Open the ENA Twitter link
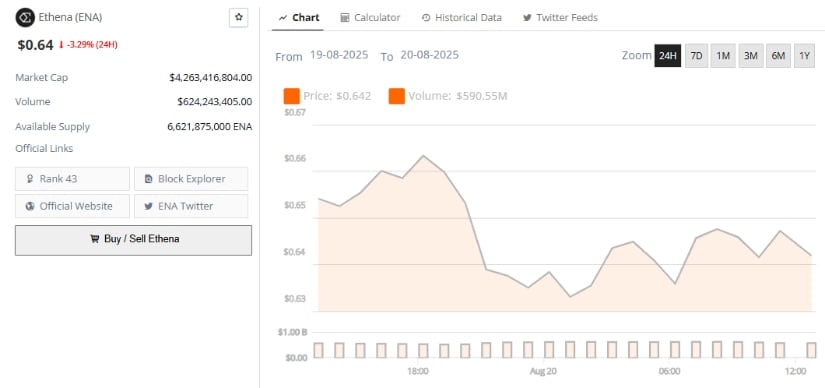 click(x=191, y=206)
